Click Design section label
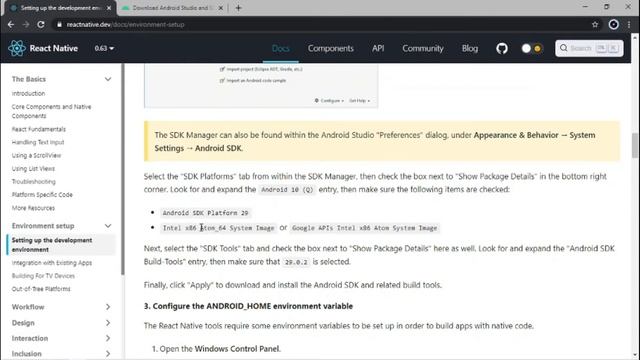Image resolution: width=640 pixels, height=360 pixels. coord(23,323)
